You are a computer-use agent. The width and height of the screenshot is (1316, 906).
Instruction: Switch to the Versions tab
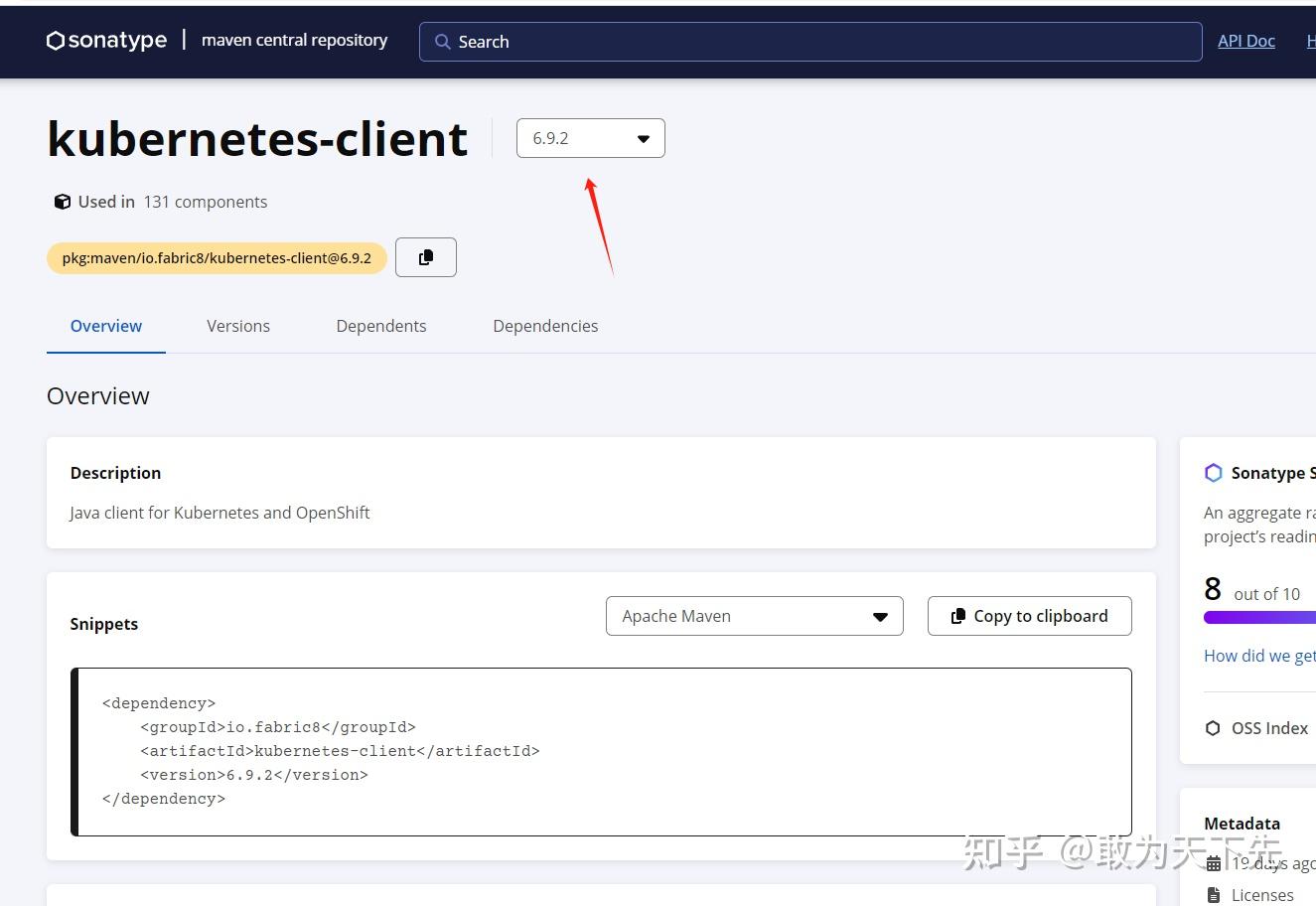pyautogui.click(x=238, y=326)
